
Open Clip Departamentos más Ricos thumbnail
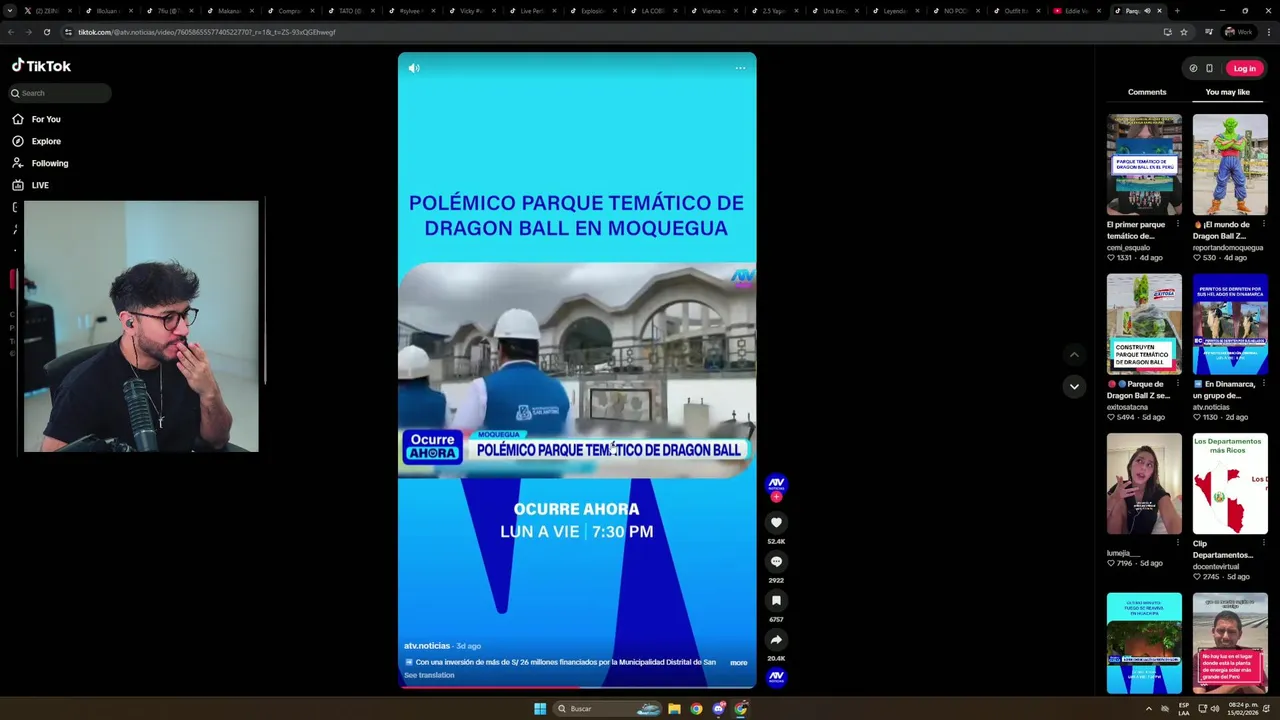(x=1230, y=483)
